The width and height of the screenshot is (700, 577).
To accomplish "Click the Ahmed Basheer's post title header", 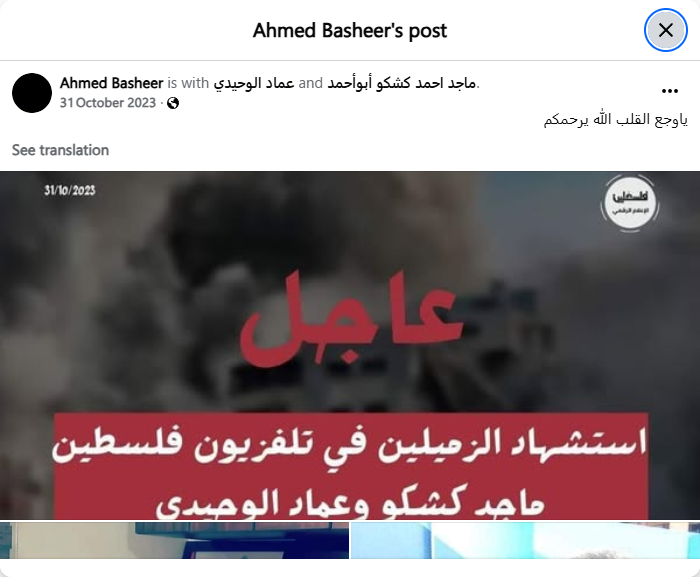I will coord(350,30).
